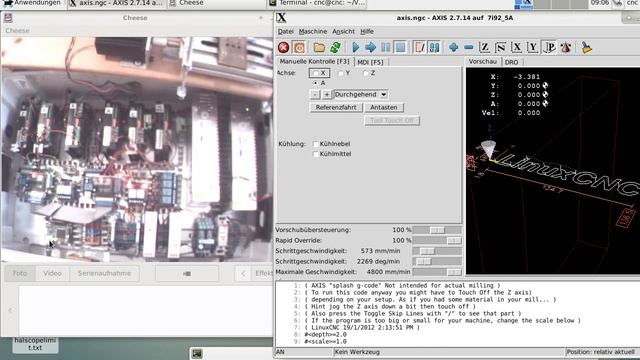Switch preview to rotated Z view
This screenshot has width=640, height=360.
click(500, 47)
